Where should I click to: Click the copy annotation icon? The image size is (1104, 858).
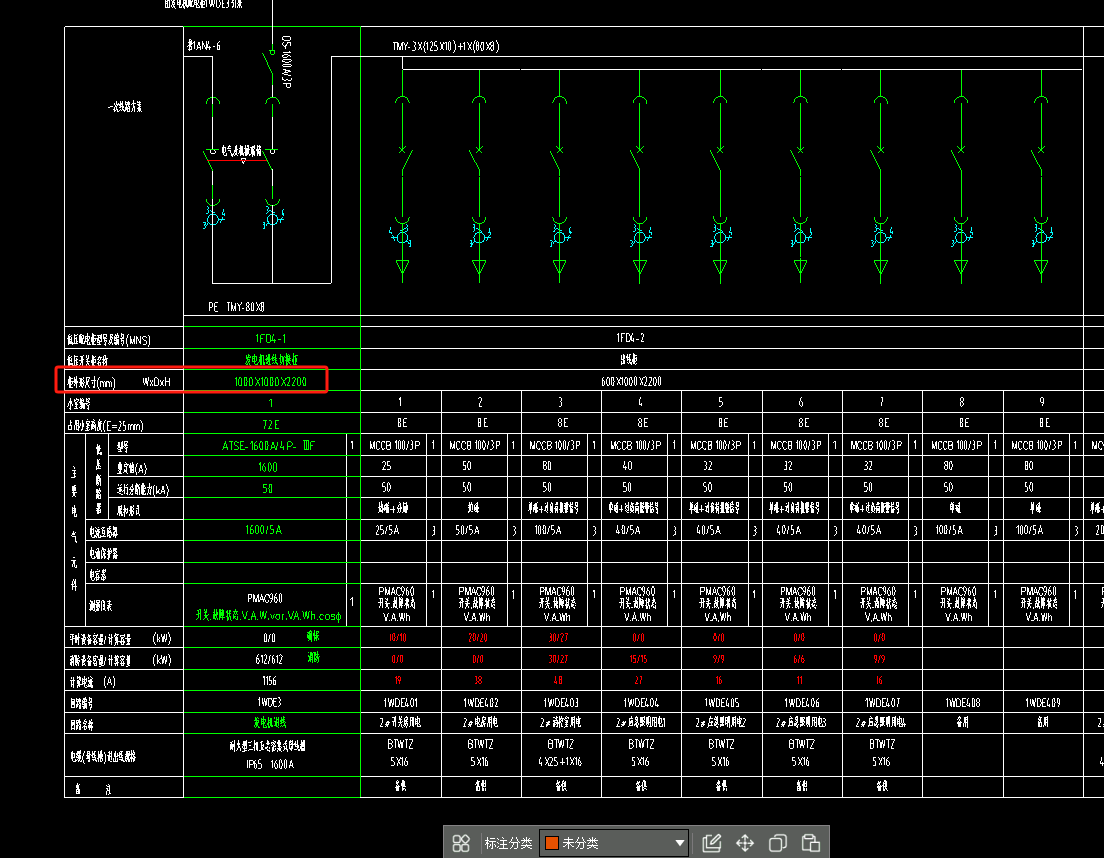(778, 843)
